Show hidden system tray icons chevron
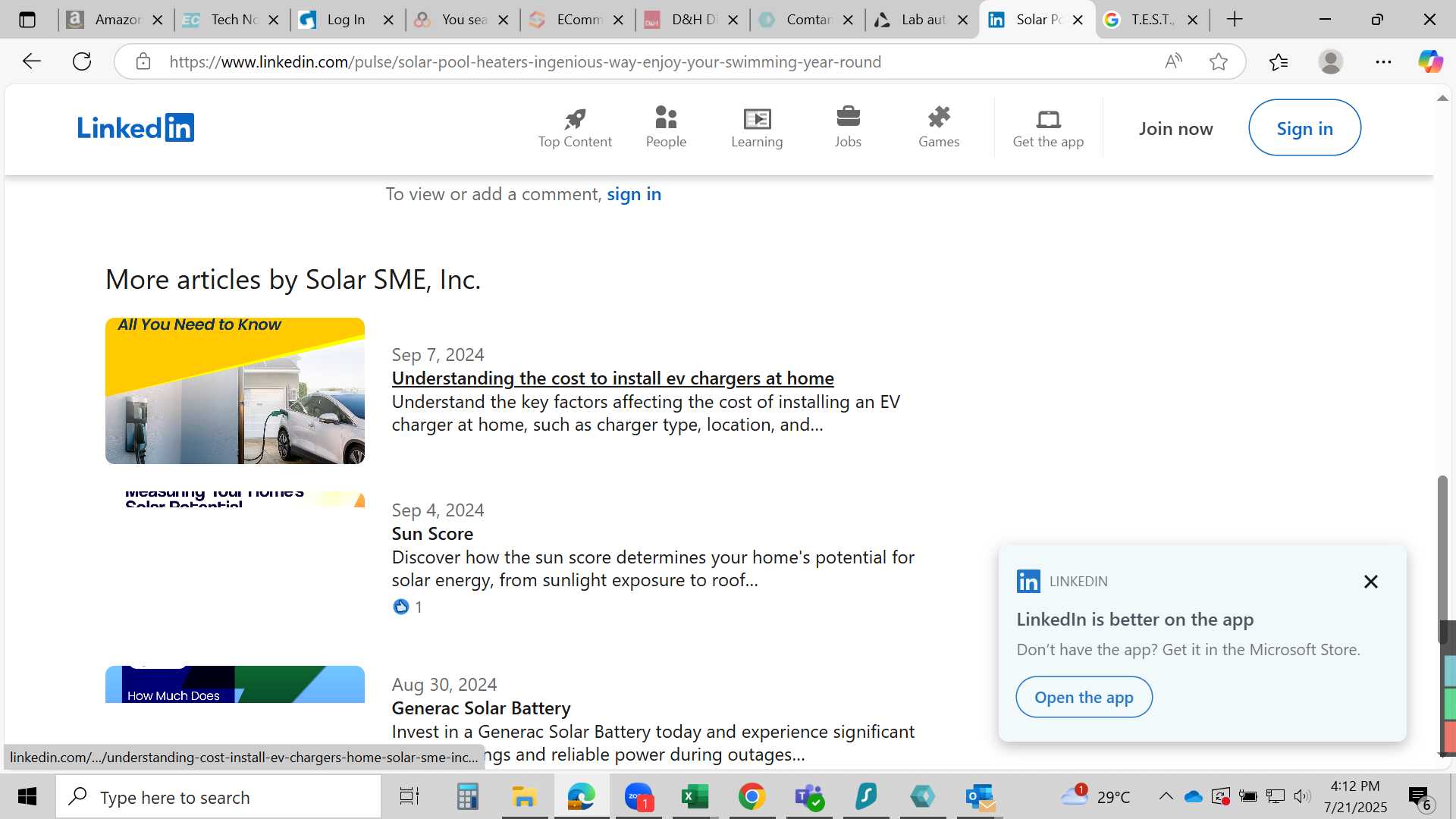 click(x=1166, y=796)
